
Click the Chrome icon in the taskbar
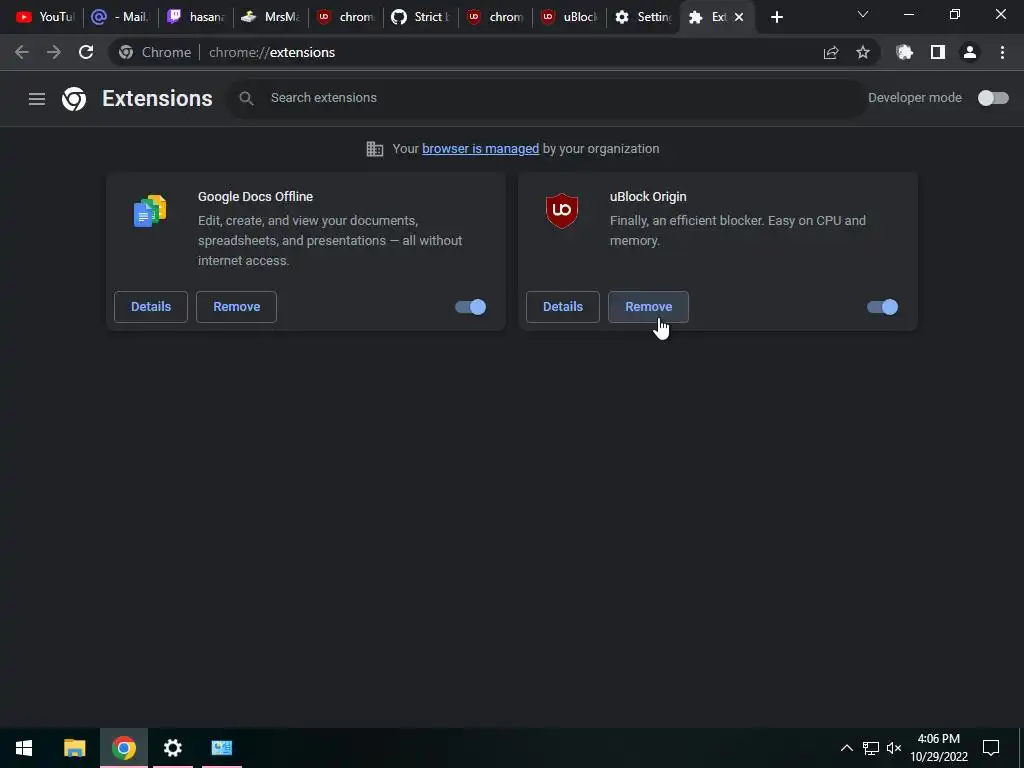(123, 748)
